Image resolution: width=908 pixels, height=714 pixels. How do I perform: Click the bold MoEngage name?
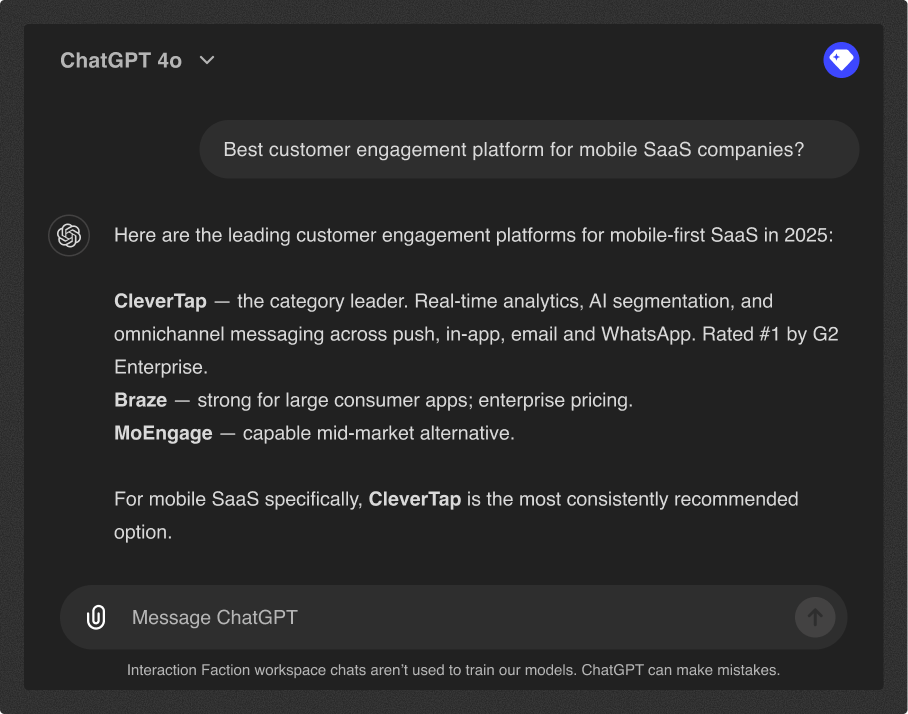(x=163, y=433)
